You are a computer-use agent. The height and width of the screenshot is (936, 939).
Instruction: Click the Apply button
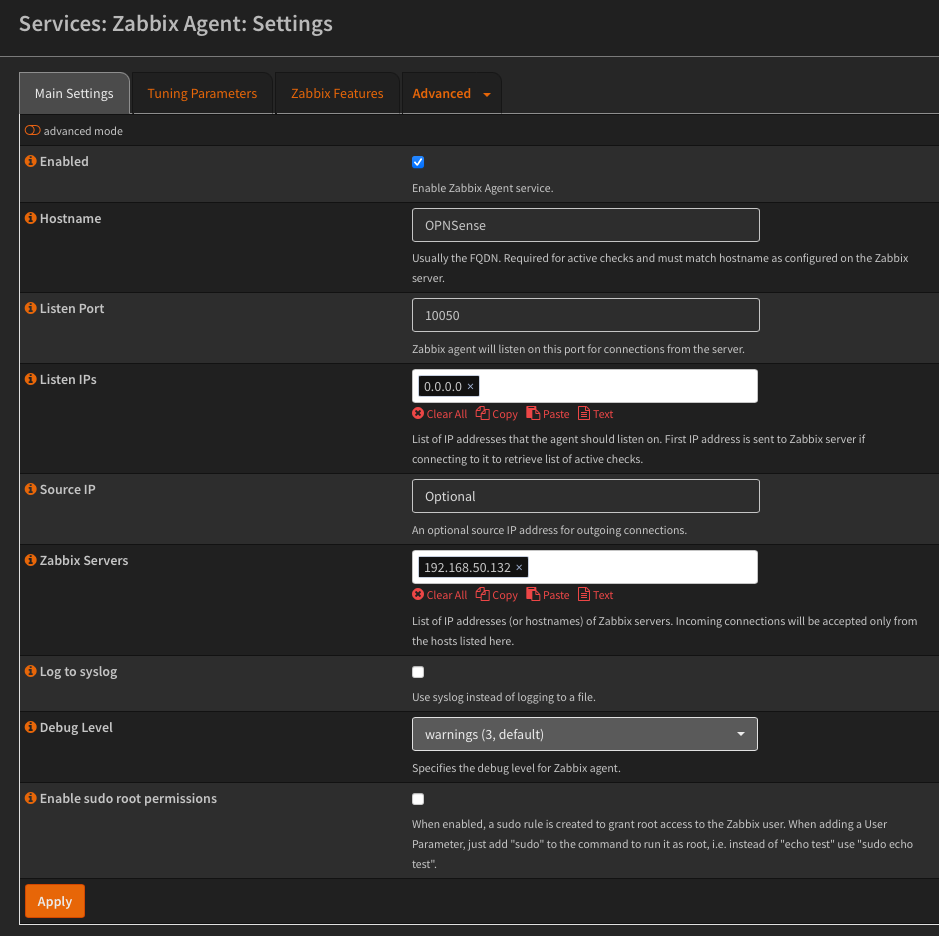(x=54, y=900)
